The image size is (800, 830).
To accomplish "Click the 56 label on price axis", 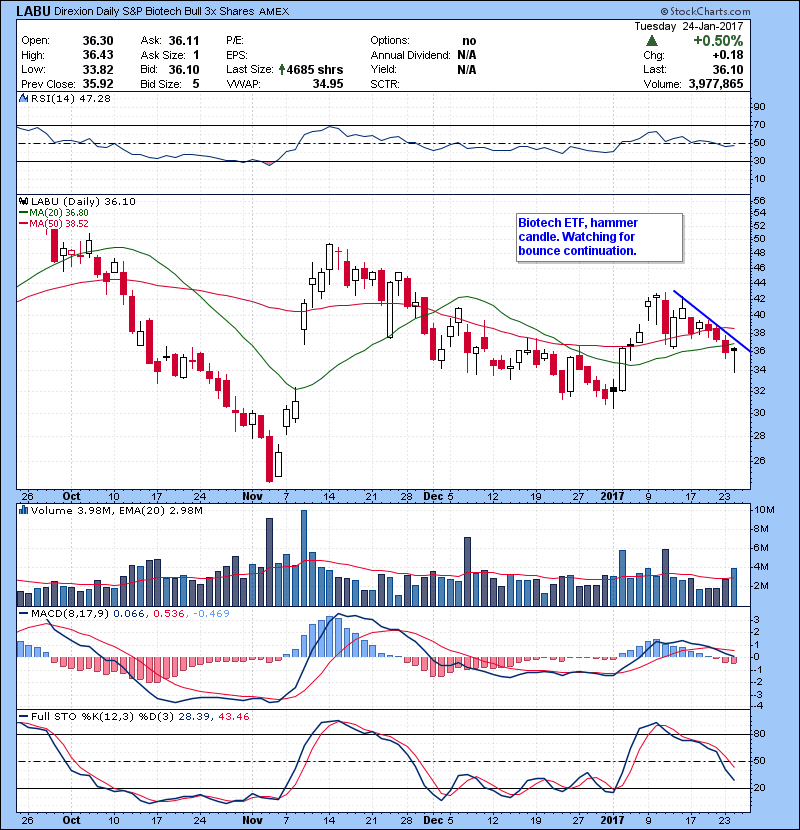I will tap(759, 200).
